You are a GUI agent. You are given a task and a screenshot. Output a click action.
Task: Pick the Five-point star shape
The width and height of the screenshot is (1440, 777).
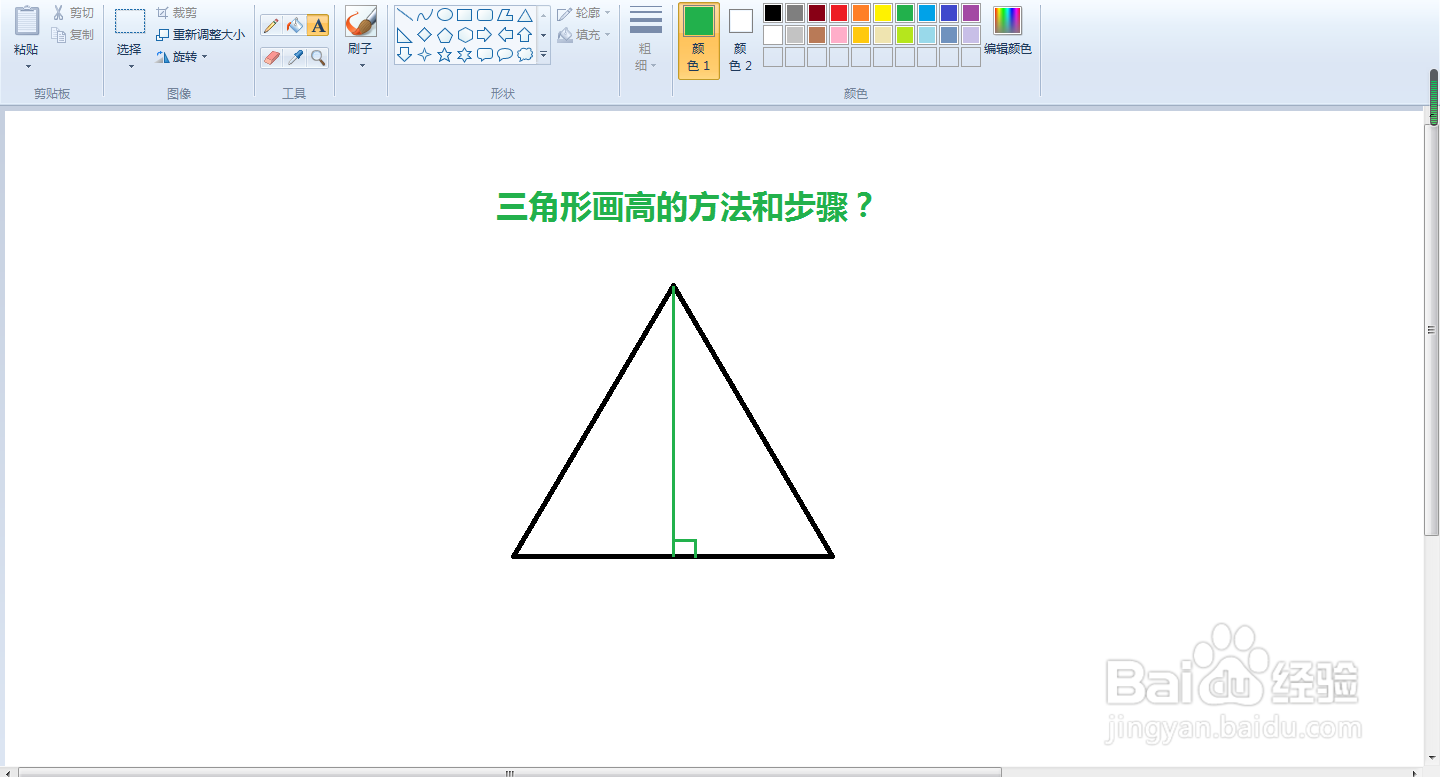coord(444,55)
